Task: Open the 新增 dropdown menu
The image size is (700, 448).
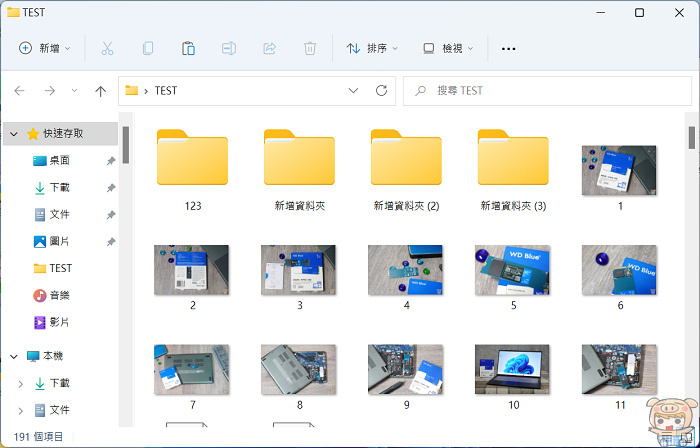Action: pyautogui.click(x=45, y=48)
